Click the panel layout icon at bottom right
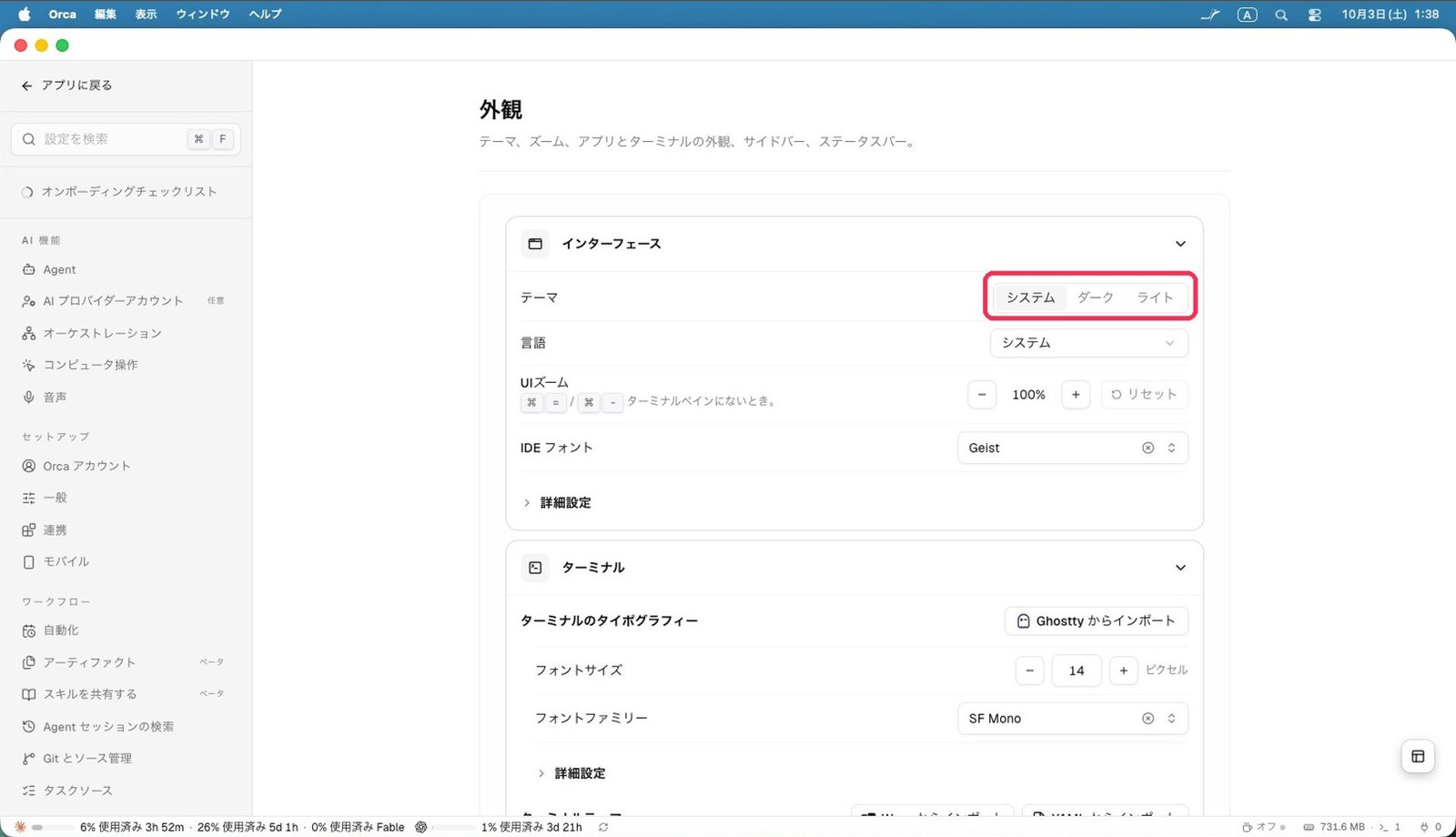Screen dimensions: 1456x837 [x=1418, y=756]
